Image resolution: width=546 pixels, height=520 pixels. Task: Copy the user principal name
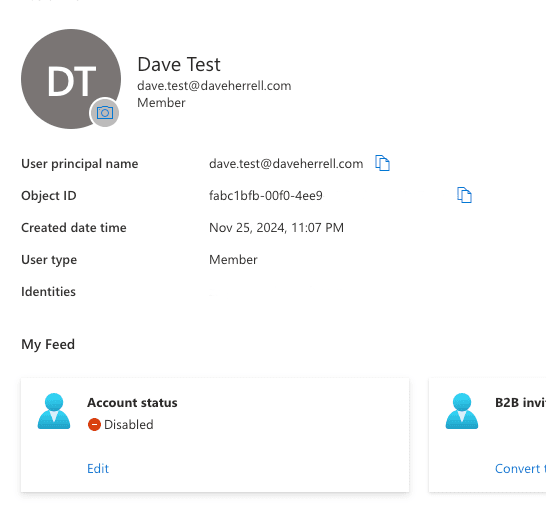tap(382, 163)
